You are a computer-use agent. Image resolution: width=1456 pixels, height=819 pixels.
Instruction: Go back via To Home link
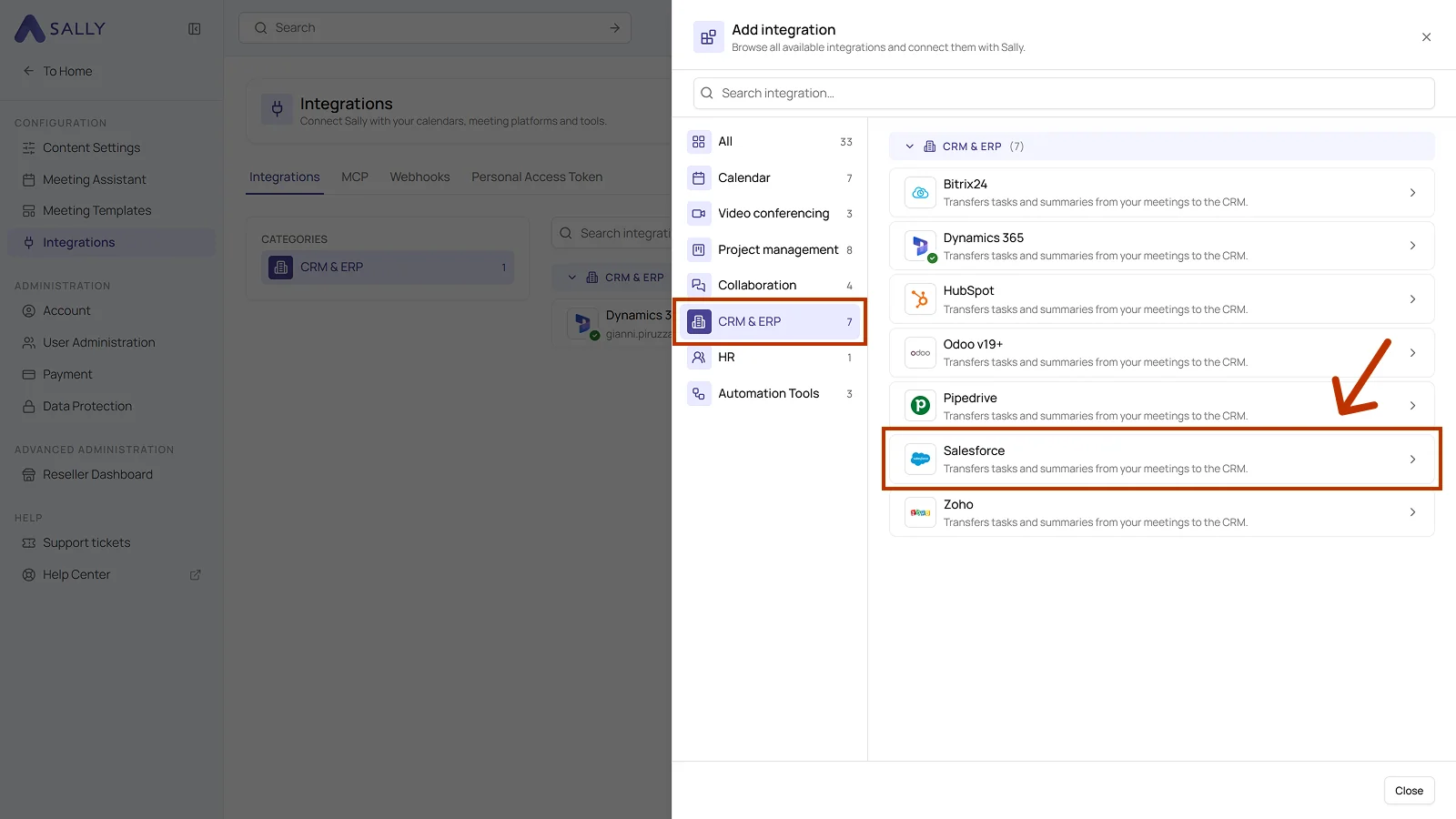(58, 71)
